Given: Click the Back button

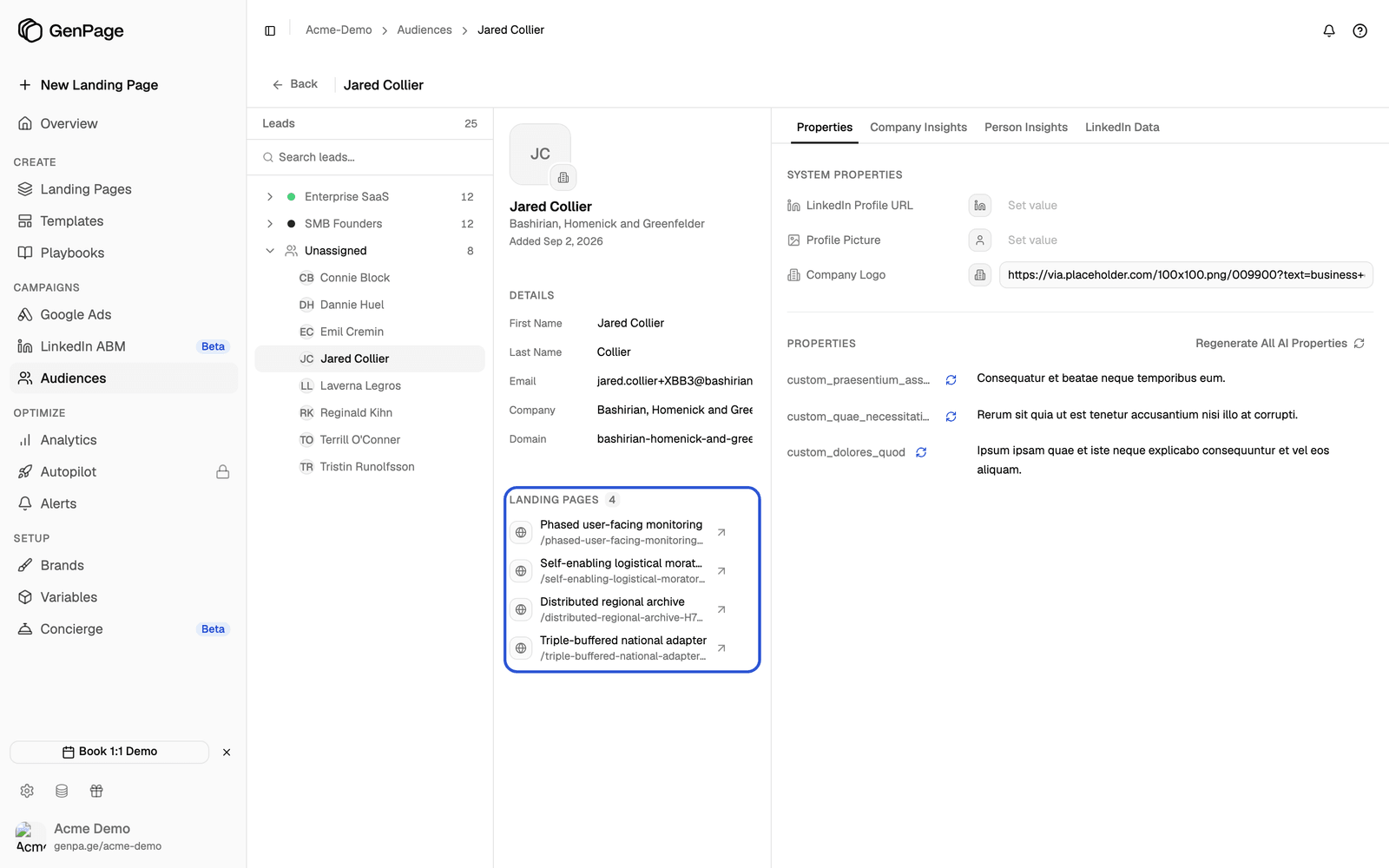Looking at the screenshot, I should tap(295, 84).
